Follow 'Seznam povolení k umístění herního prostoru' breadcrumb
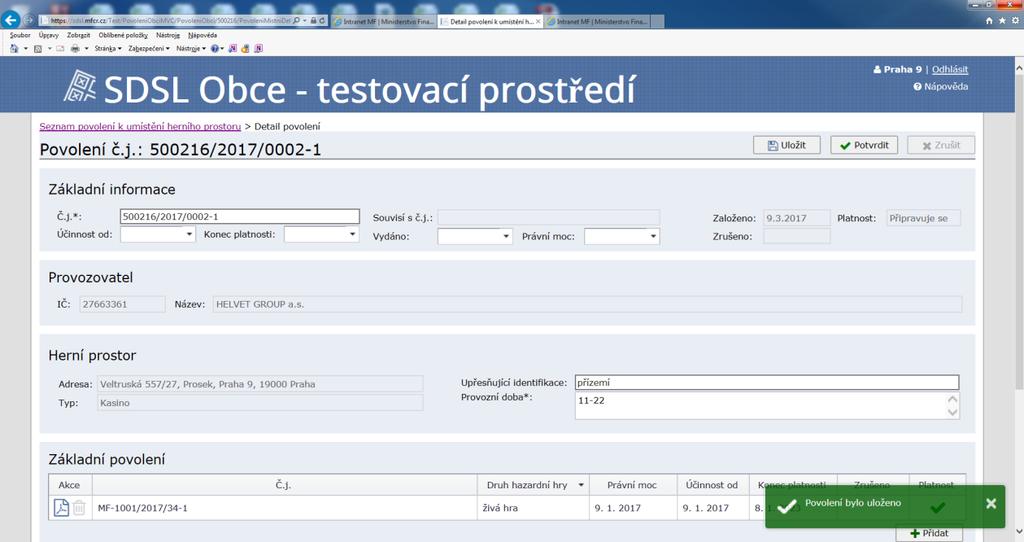Screen dimensions: 1024x542 pyautogui.click(x=140, y=126)
